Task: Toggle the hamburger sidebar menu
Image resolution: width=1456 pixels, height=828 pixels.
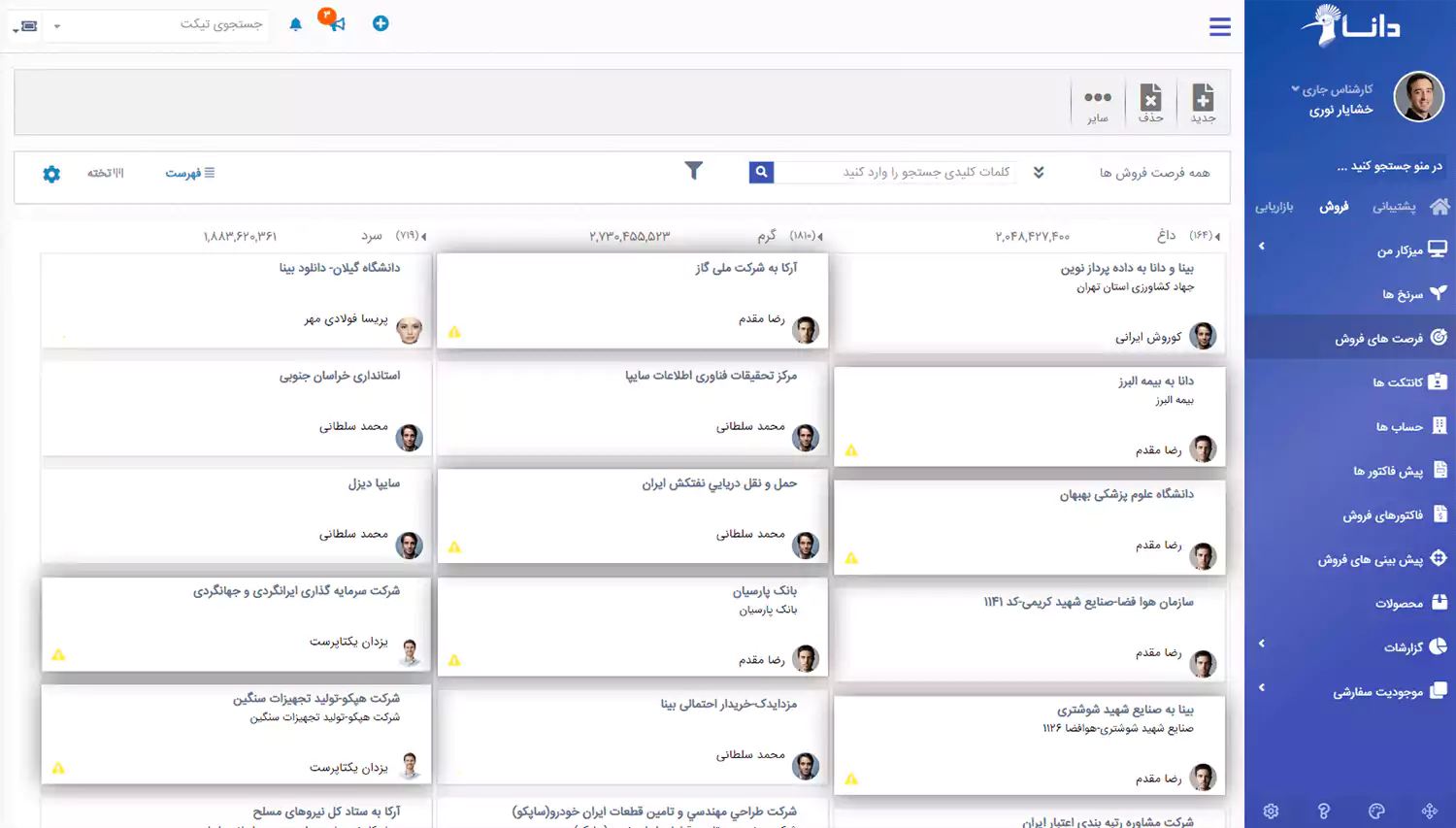Action: coord(1219,27)
